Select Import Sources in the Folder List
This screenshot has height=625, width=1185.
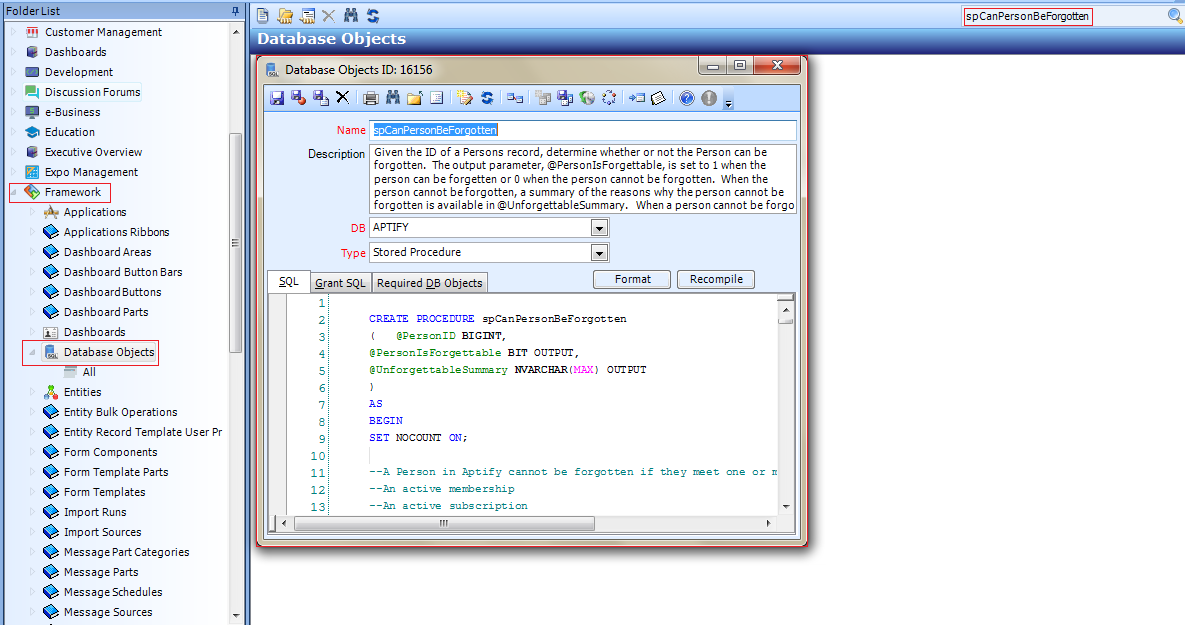(102, 532)
